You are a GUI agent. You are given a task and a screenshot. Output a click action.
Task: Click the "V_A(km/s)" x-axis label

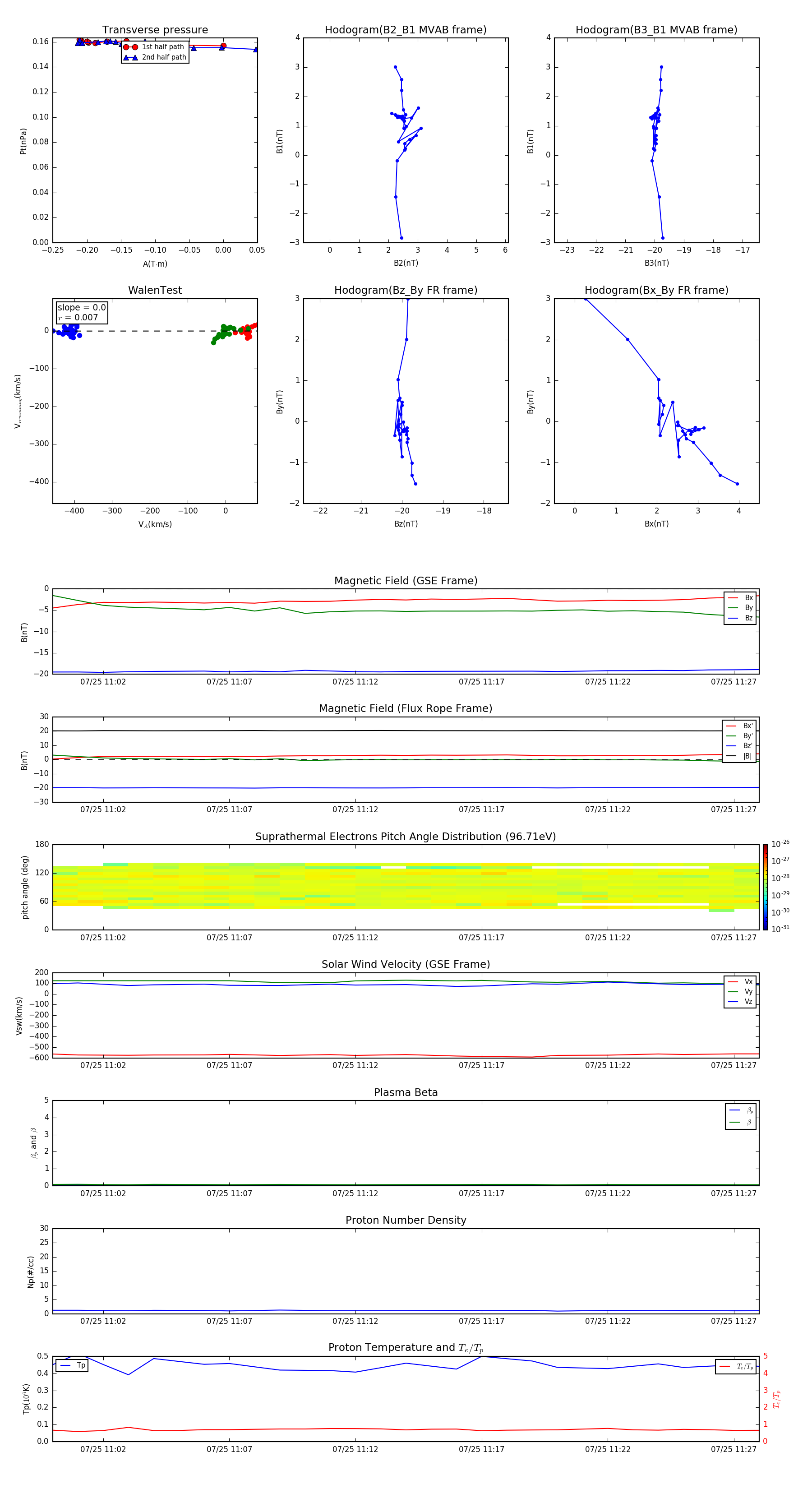155,524
